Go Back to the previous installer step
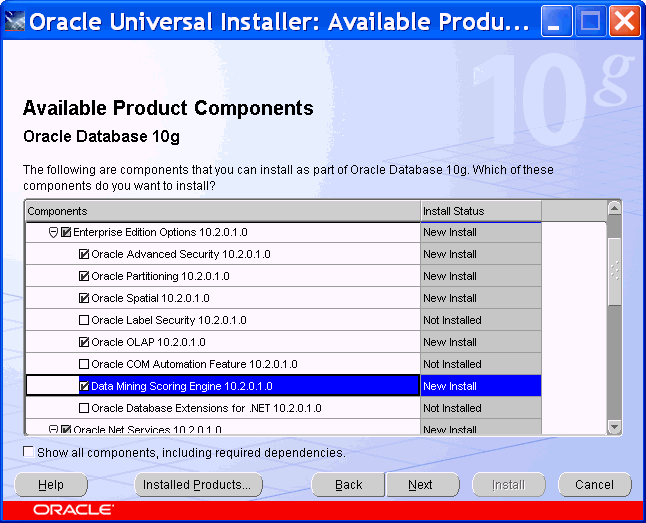Screen dimensions: 646x523 point(348,485)
